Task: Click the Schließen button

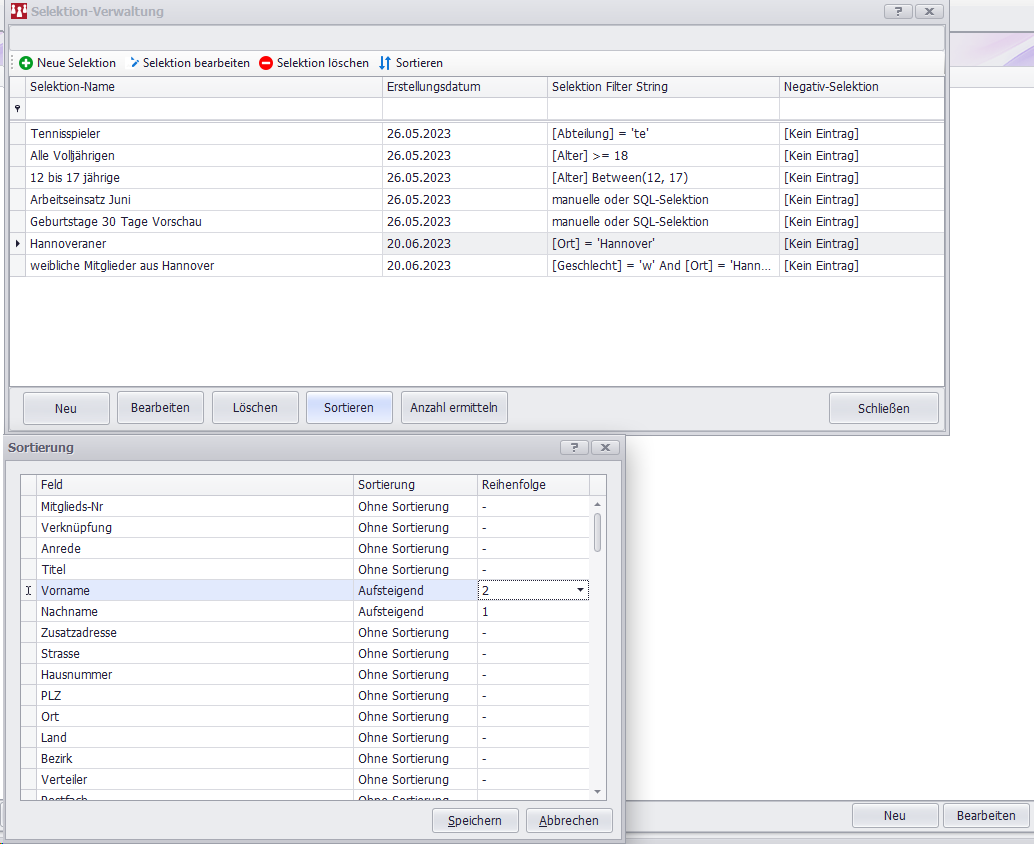Action: pos(883,408)
